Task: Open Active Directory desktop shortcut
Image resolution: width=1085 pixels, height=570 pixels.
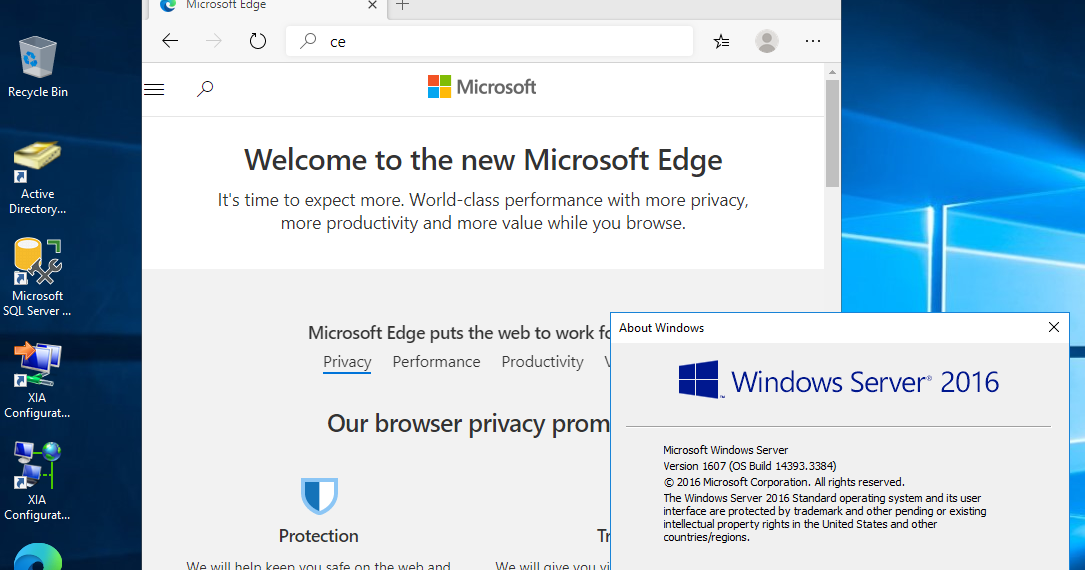Action: click(x=37, y=178)
